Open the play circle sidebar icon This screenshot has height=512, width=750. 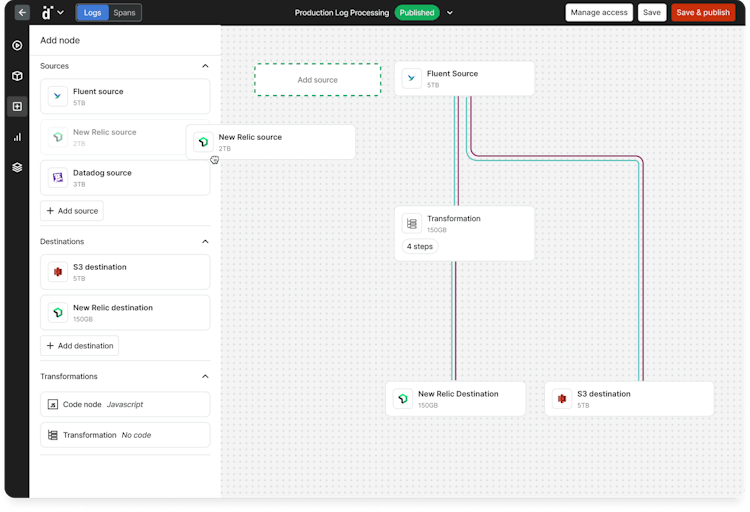[17, 45]
